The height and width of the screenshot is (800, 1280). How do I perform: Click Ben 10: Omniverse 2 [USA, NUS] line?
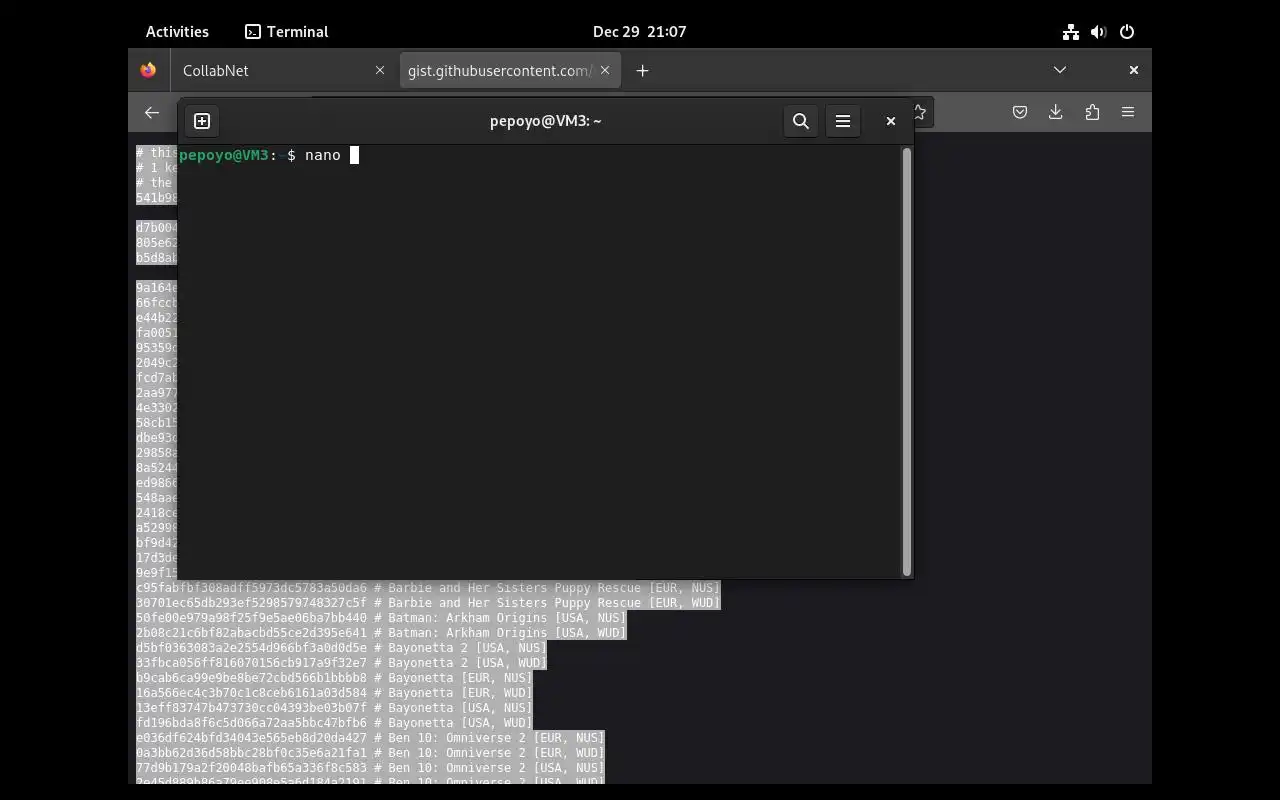pos(371,768)
